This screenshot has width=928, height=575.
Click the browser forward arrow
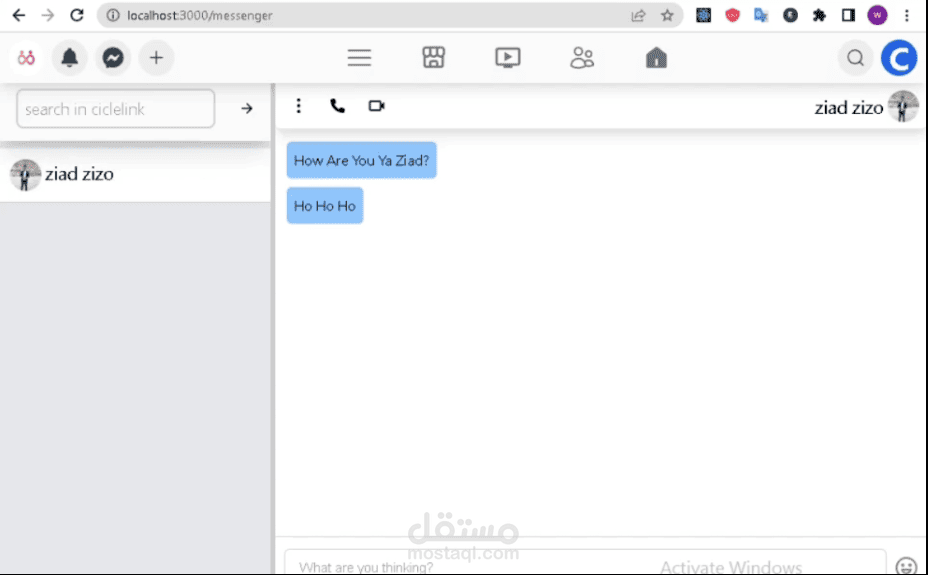coord(48,15)
